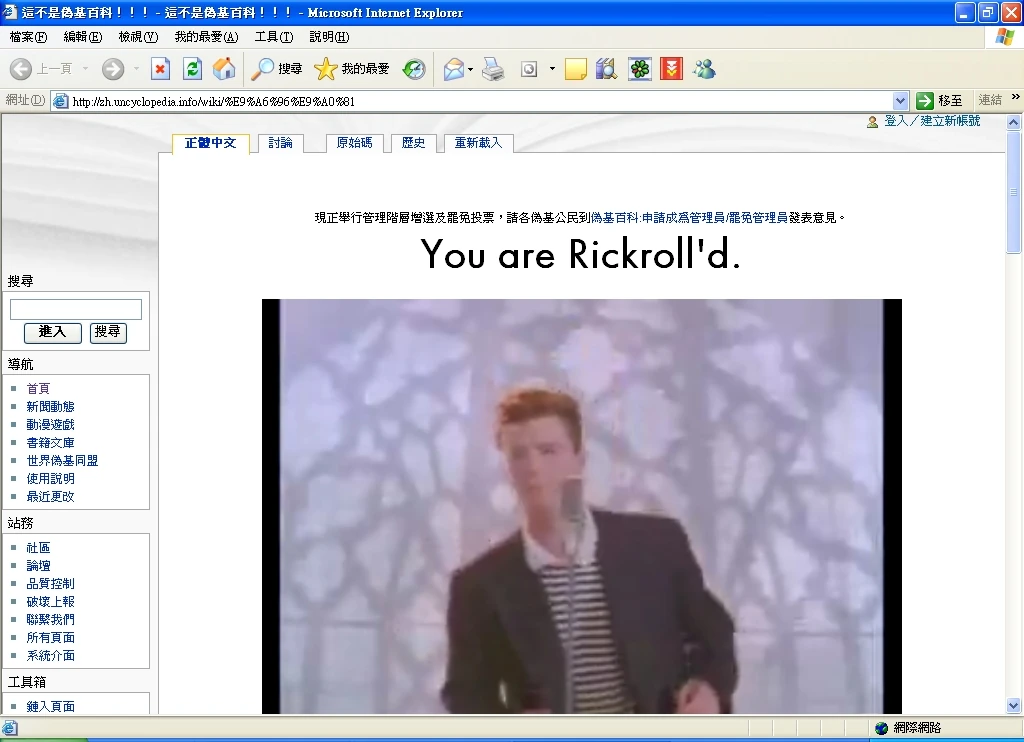Open the 我的最愛(A) menu
Screen dimensions: 1024x742
(x=206, y=37)
